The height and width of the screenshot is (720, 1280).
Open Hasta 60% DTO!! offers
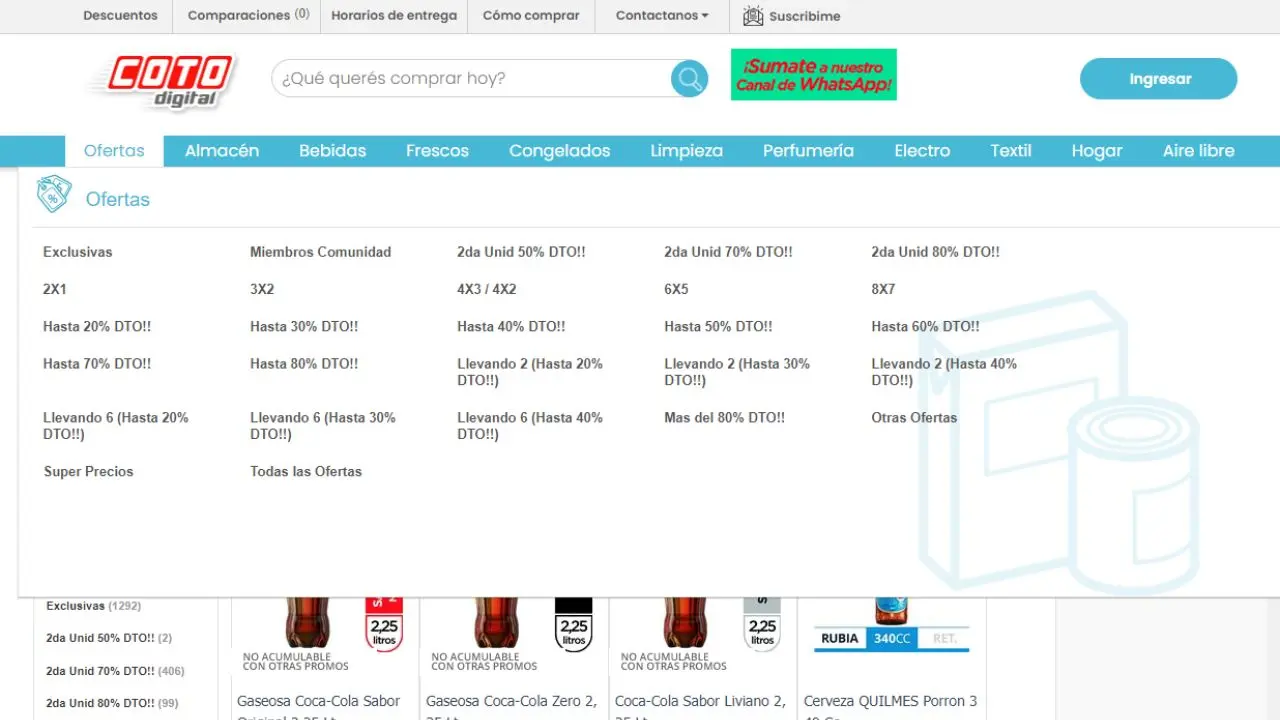925,326
